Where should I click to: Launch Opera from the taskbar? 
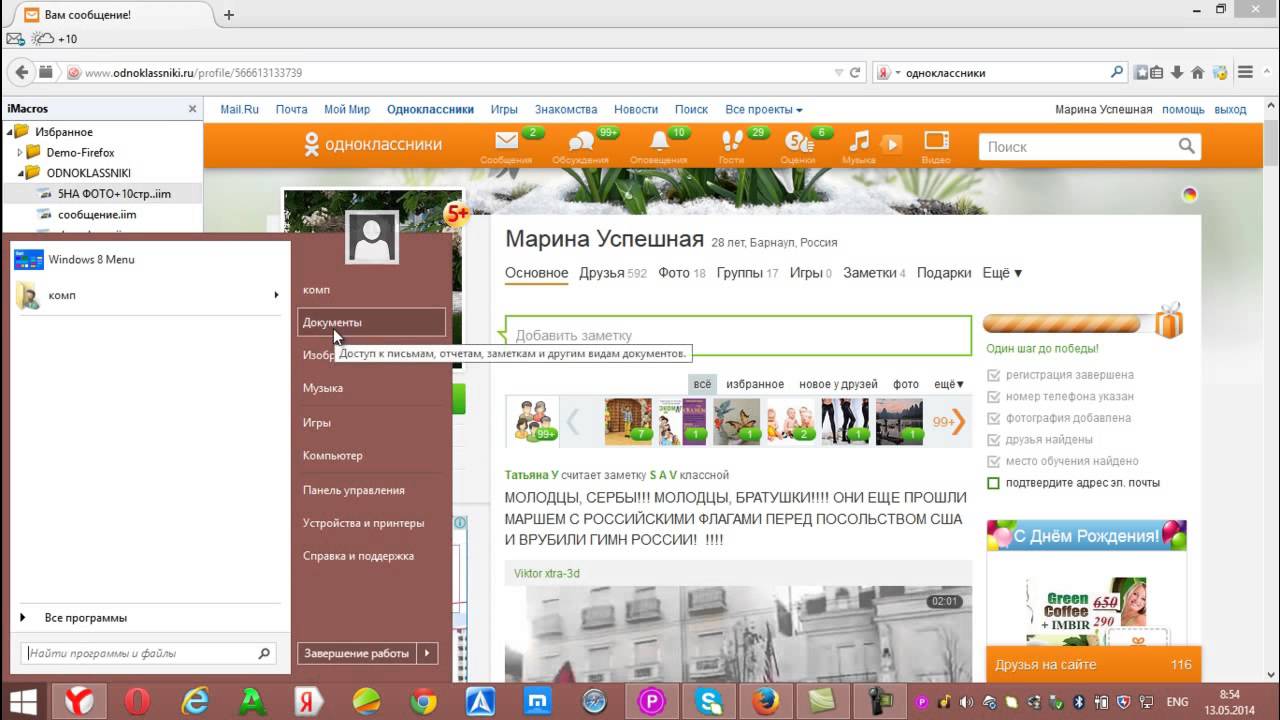click(137, 702)
